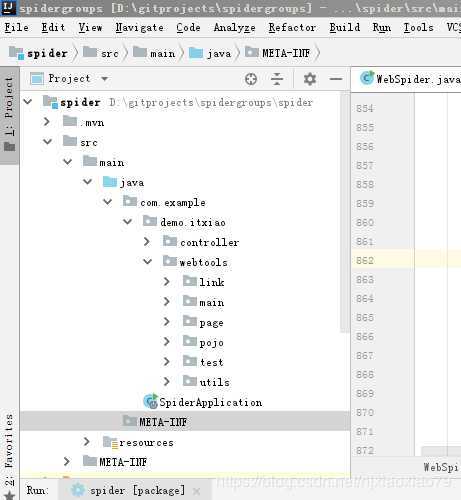This screenshot has height=500, width=461.
Task: Open the Tools menu
Action: [418, 27]
